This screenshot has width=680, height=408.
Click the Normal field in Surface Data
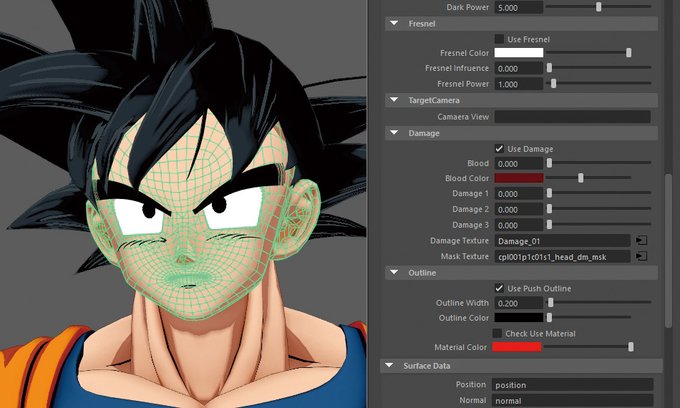pyautogui.click(x=572, y=401)
